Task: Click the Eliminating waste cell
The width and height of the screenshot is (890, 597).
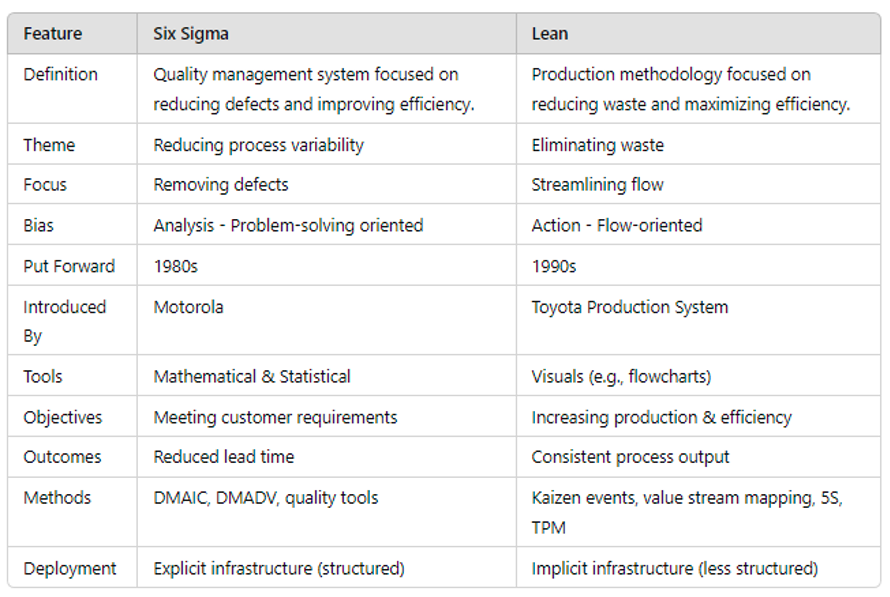Action: pyautogui.click(x=597, y=145)
